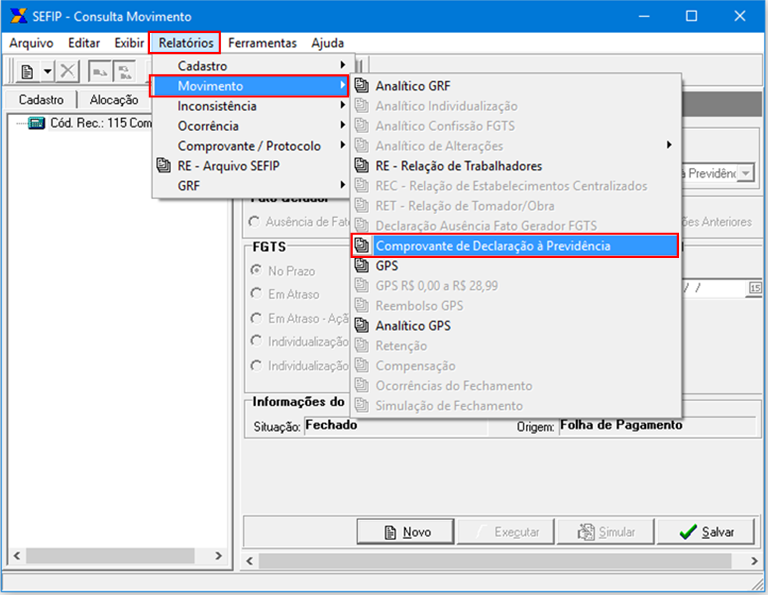Viewport: 768px width, 595px height.
Task: Maximize the SEFIP window
Action: 691,16
